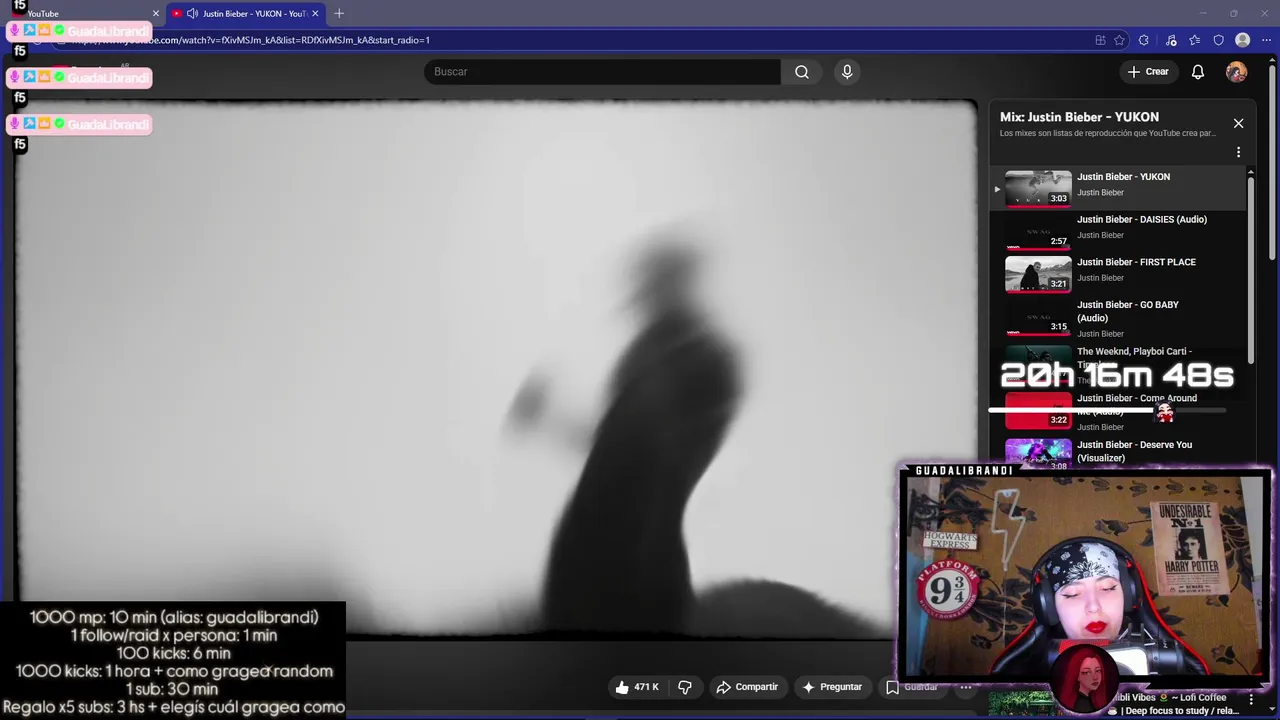Switch to the first YouTube browser tab
The height and width of the screenshot is (720, 1280).
pos(85,13)
